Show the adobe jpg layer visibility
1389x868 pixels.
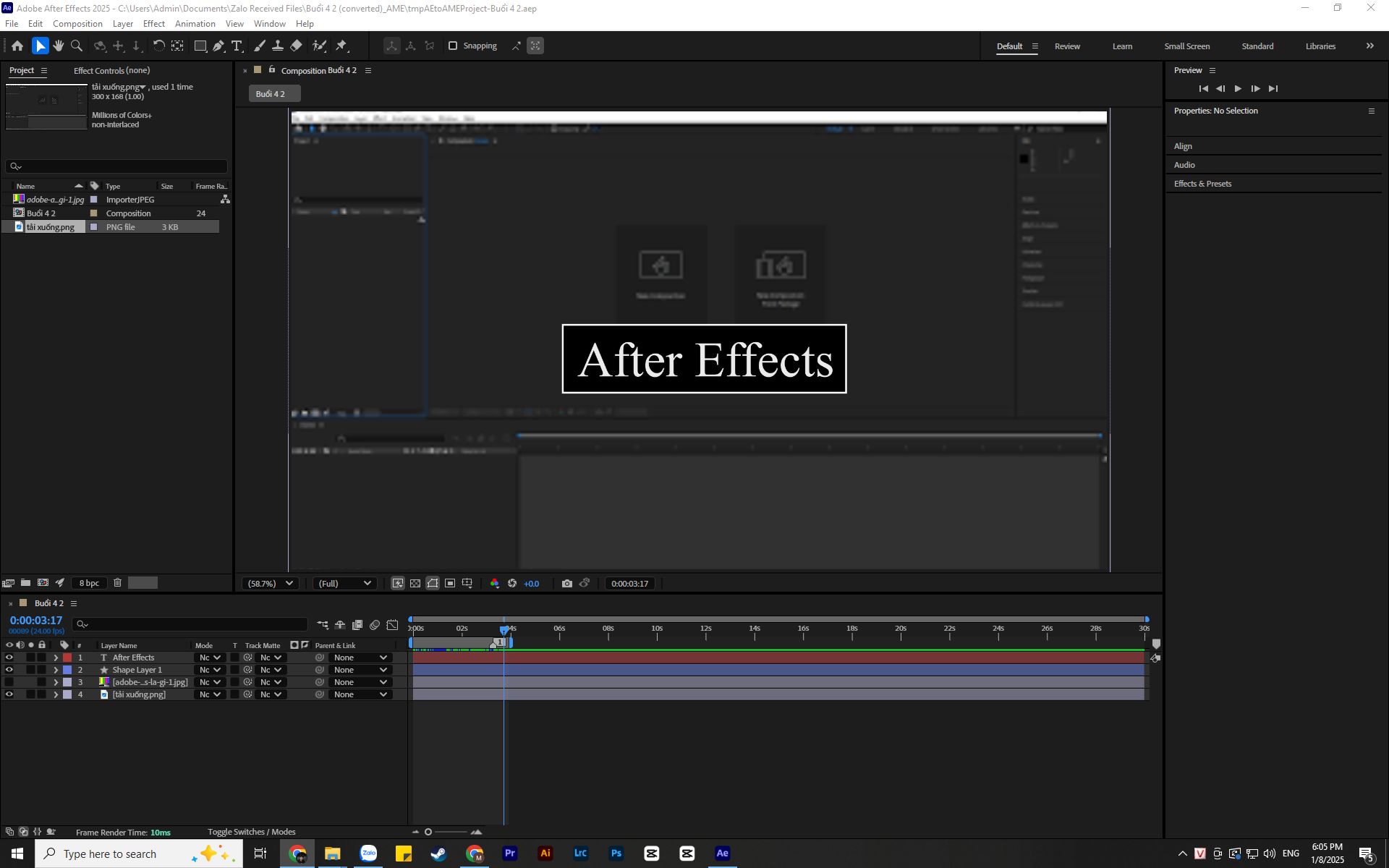(9, 682)
